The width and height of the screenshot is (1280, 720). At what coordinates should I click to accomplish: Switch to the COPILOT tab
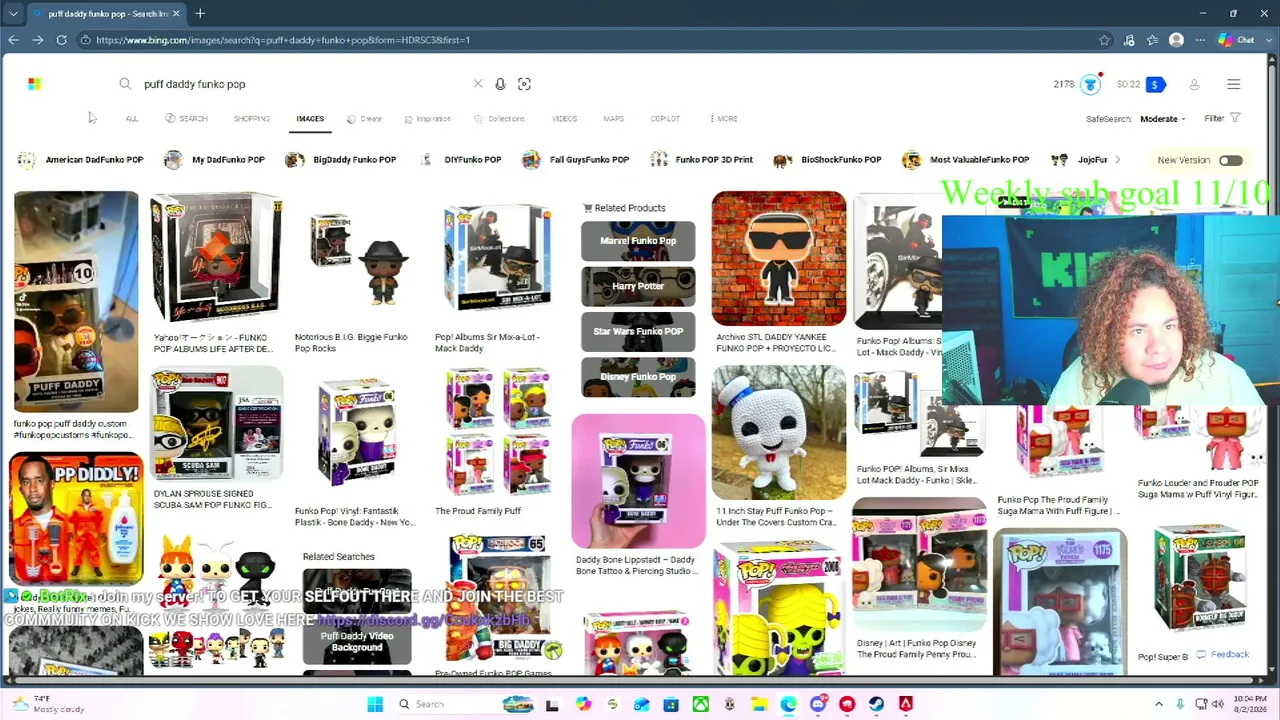pyautogui.click(x=665, y=119)
